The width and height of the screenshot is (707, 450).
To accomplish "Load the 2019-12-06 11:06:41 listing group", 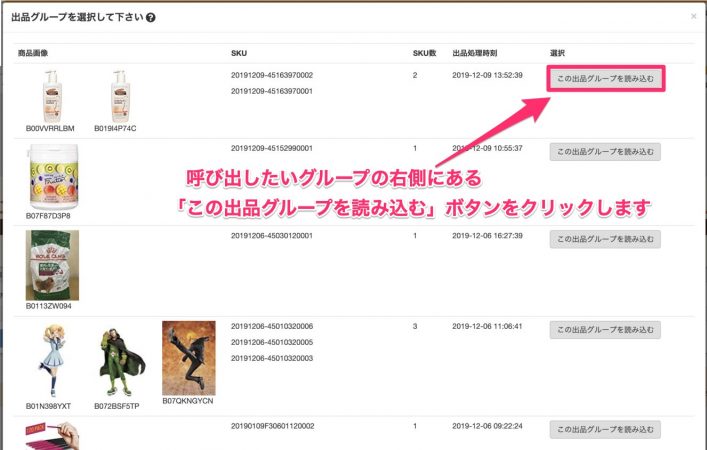I will pyautogui.click(x=605, y=330).
